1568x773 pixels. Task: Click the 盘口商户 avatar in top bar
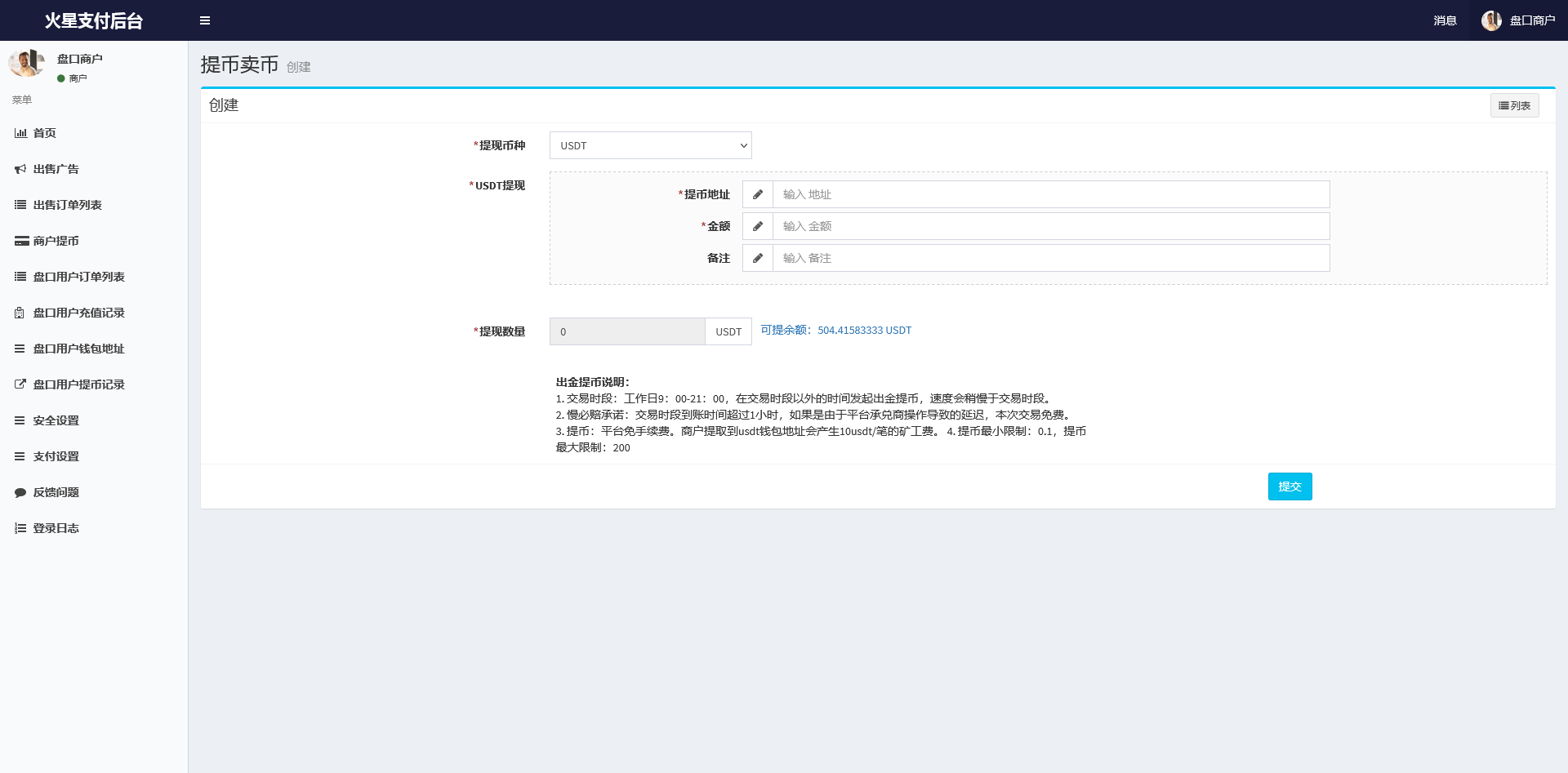click(1492, 20)
